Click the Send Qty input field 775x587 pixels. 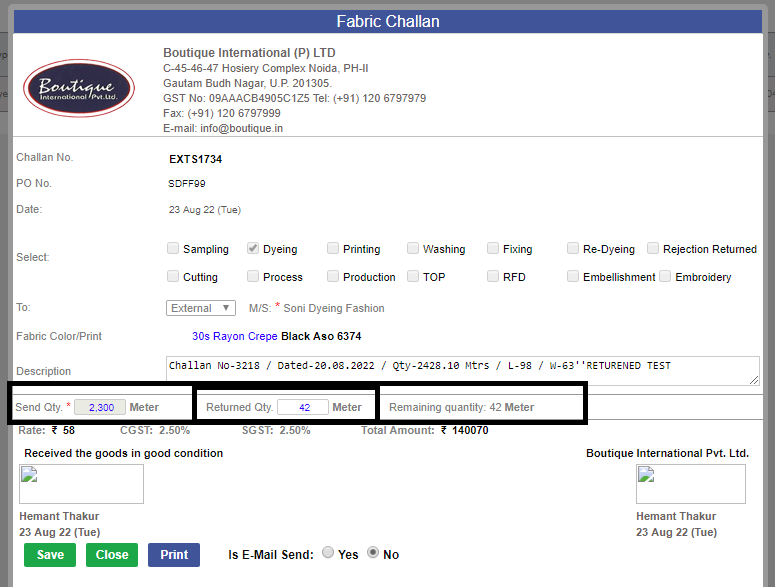tap(100, 407)
